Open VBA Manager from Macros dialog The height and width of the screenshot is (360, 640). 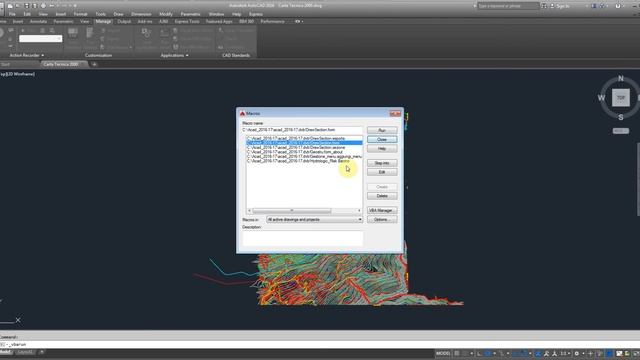(x=382, y=210)
